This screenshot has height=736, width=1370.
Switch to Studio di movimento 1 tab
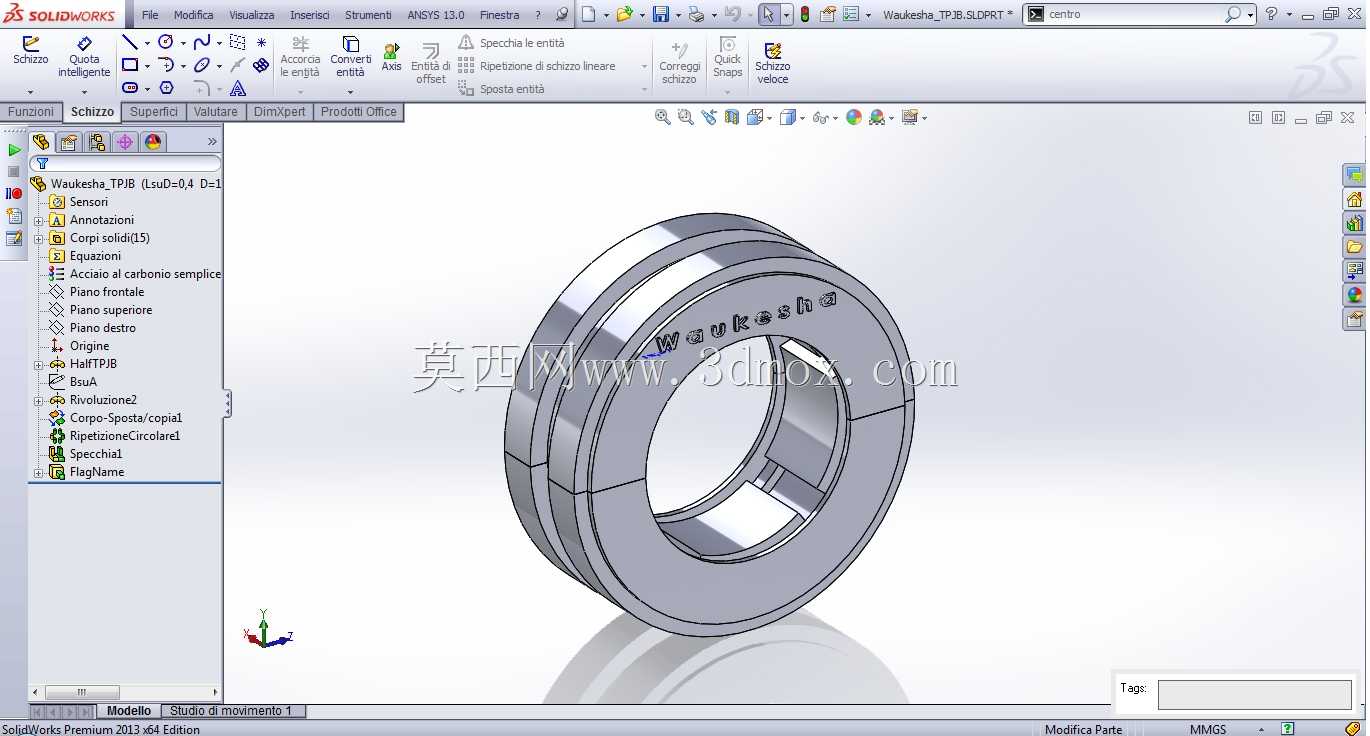[x=231, y=711]
